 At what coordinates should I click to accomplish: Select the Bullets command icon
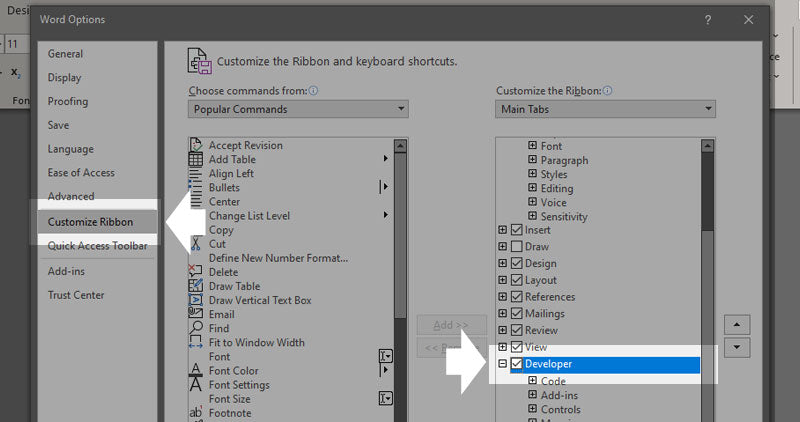coord(196,187)
